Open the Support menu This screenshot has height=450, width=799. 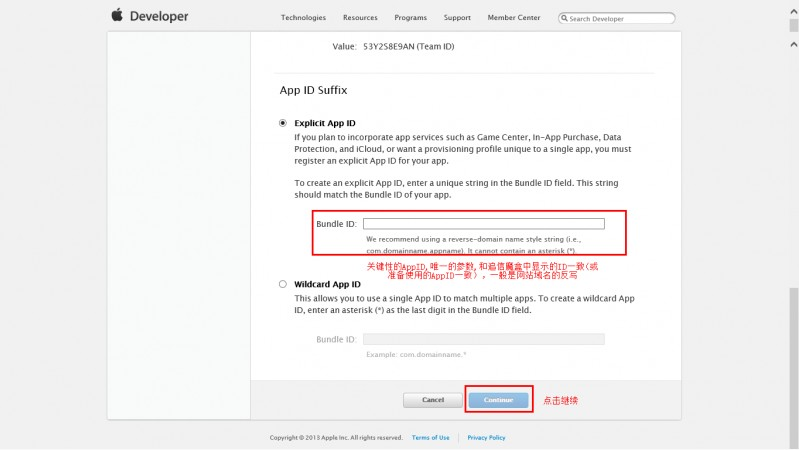[457, 17]
